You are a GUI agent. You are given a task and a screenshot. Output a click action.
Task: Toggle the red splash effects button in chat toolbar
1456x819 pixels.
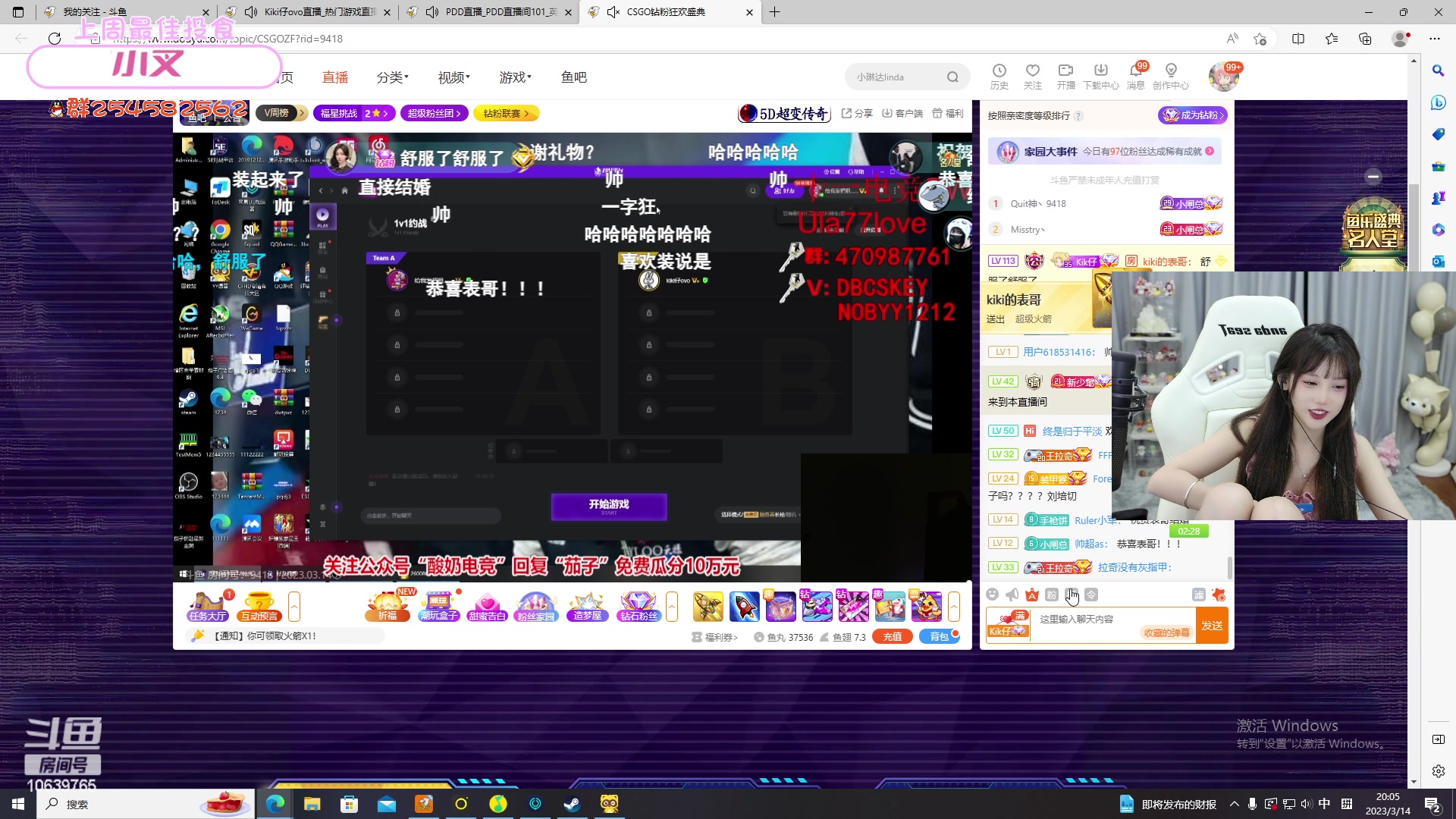pyautogui.click(x=1219, y=595)
